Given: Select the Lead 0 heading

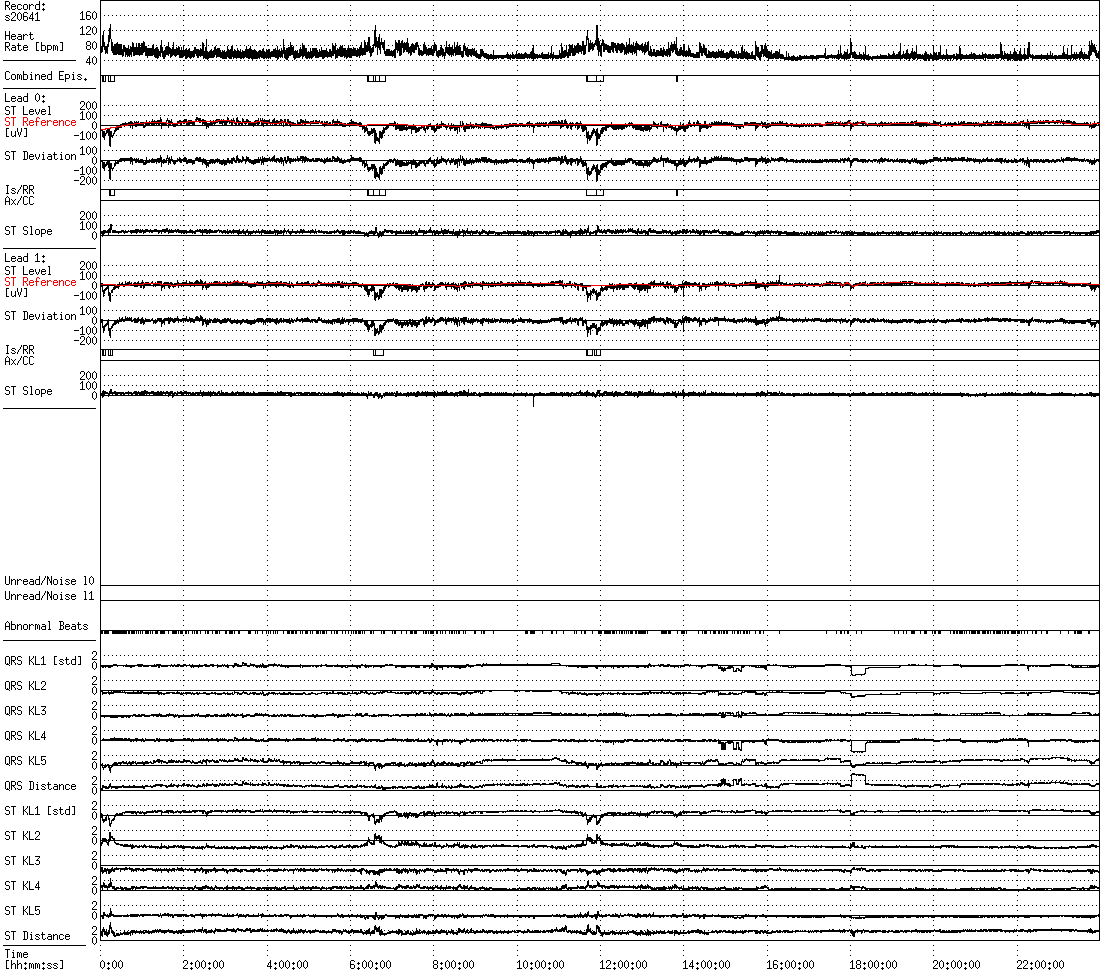Looking at the screenshot, I should tap(25, 98).
